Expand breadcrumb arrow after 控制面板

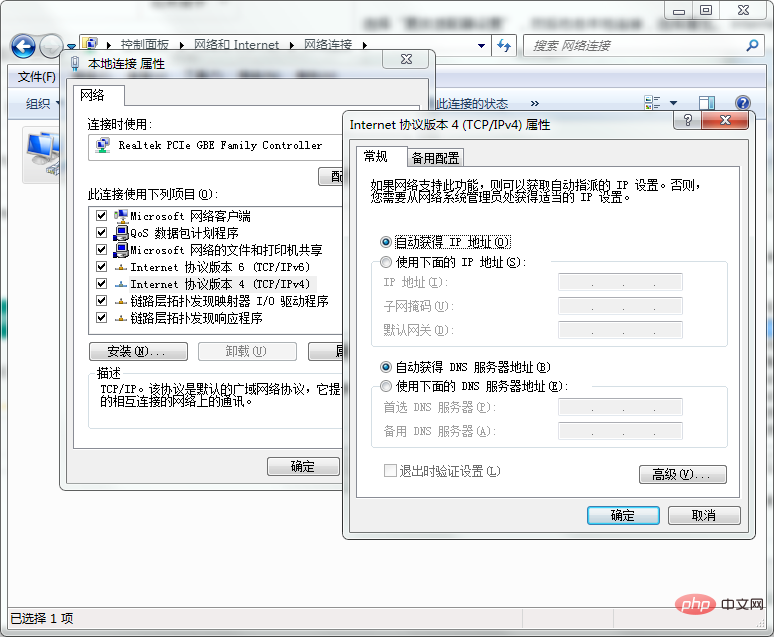point(182,45)
